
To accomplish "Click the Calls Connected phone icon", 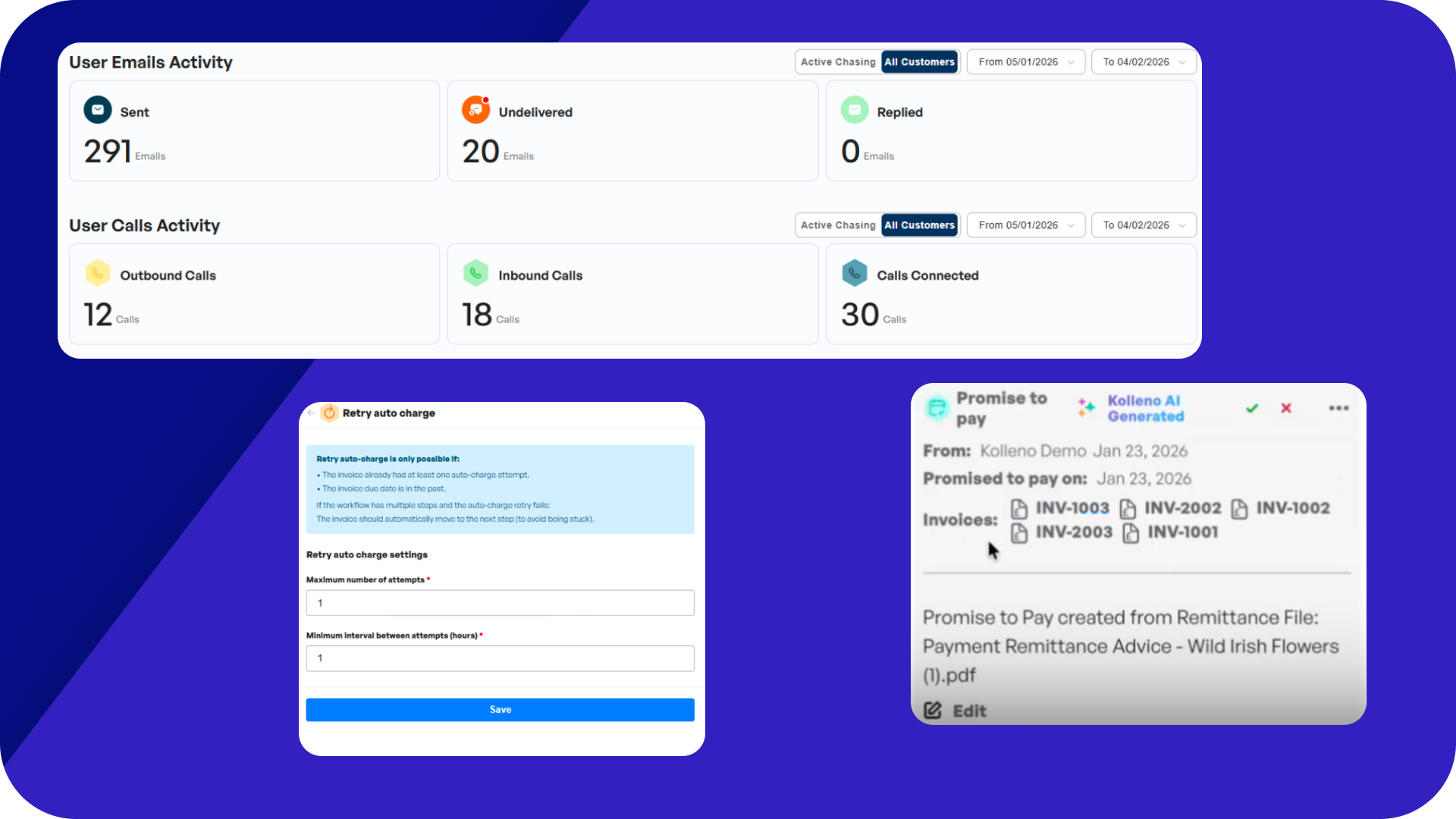I will (x=855, y=274).
